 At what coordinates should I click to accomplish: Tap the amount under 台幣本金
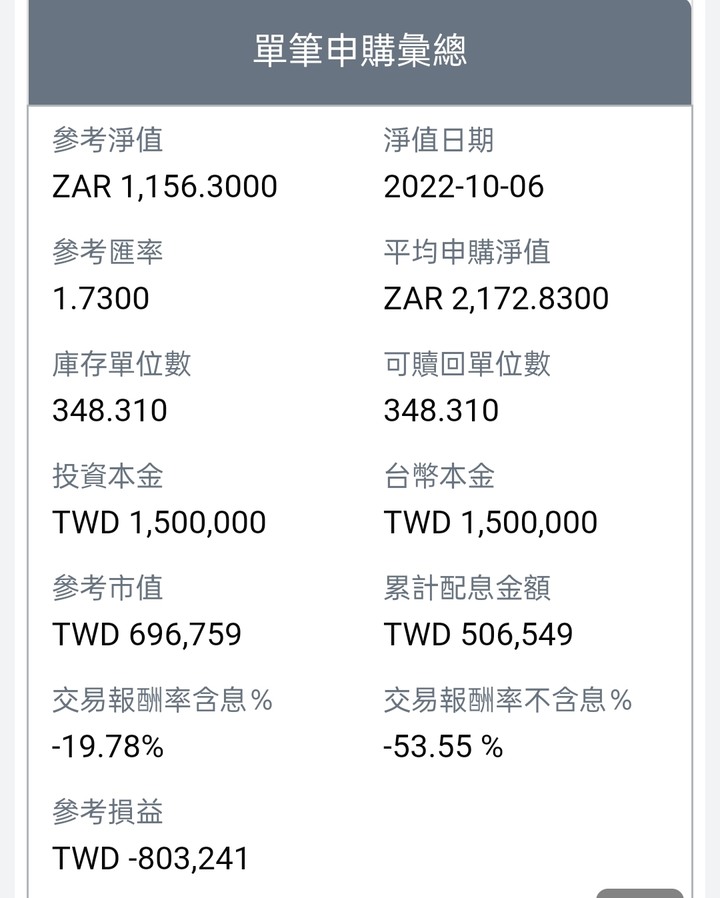[x=490, y=522]
